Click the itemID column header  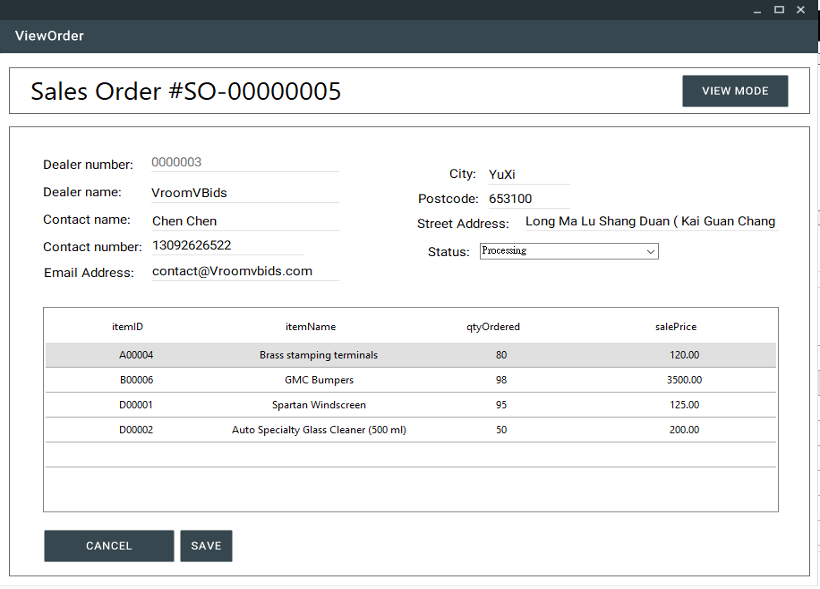[127, 327]
